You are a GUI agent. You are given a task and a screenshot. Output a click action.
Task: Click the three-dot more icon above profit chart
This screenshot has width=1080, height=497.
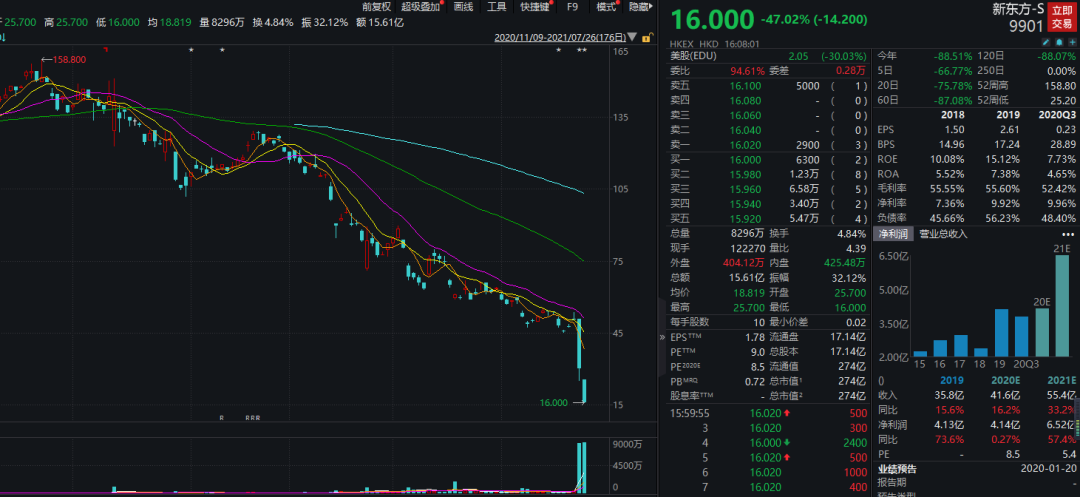point(1071,233)
